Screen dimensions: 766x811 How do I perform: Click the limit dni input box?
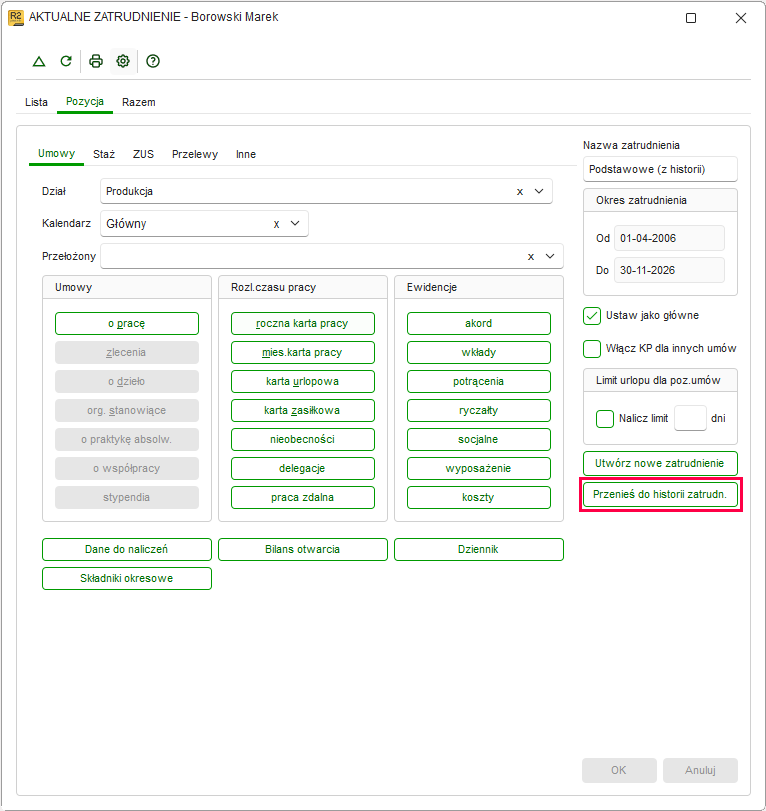(690, 418)
